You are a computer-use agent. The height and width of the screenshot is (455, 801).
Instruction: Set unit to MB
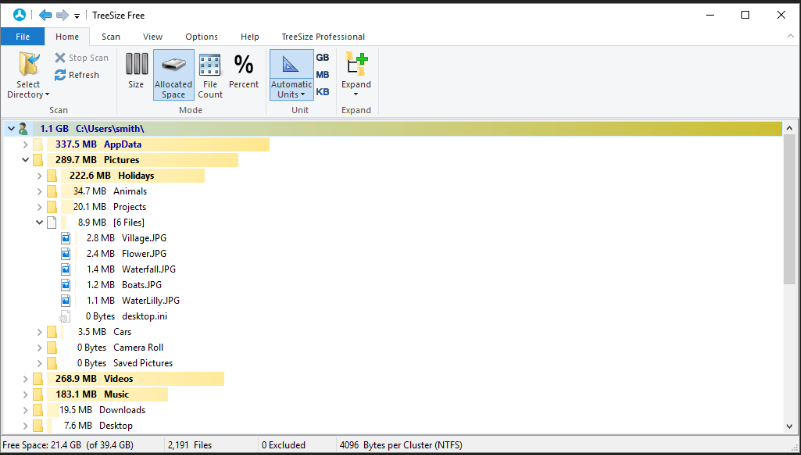coord(323,75)
